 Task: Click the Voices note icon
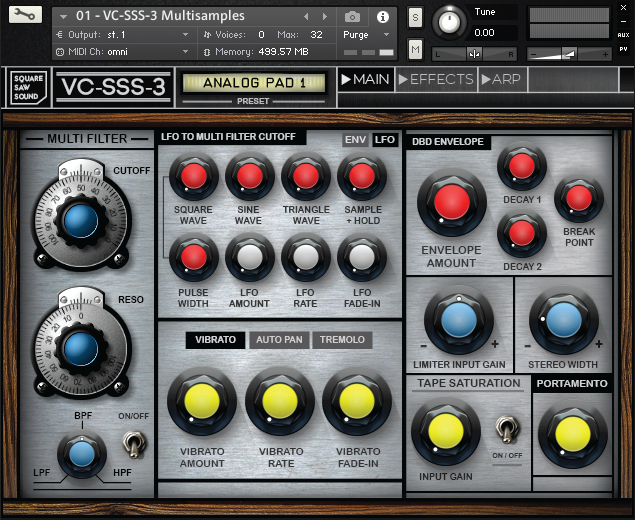pyautogui.click(x=207, y=35)
